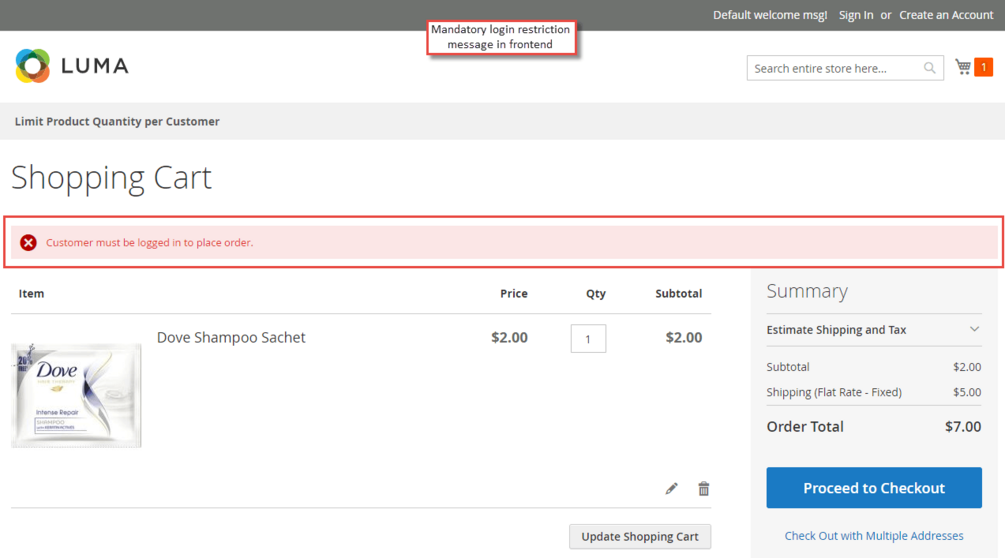Open Limit Product Quantity per Customer menu
The image size is (1005, 558).
(117, 122)
